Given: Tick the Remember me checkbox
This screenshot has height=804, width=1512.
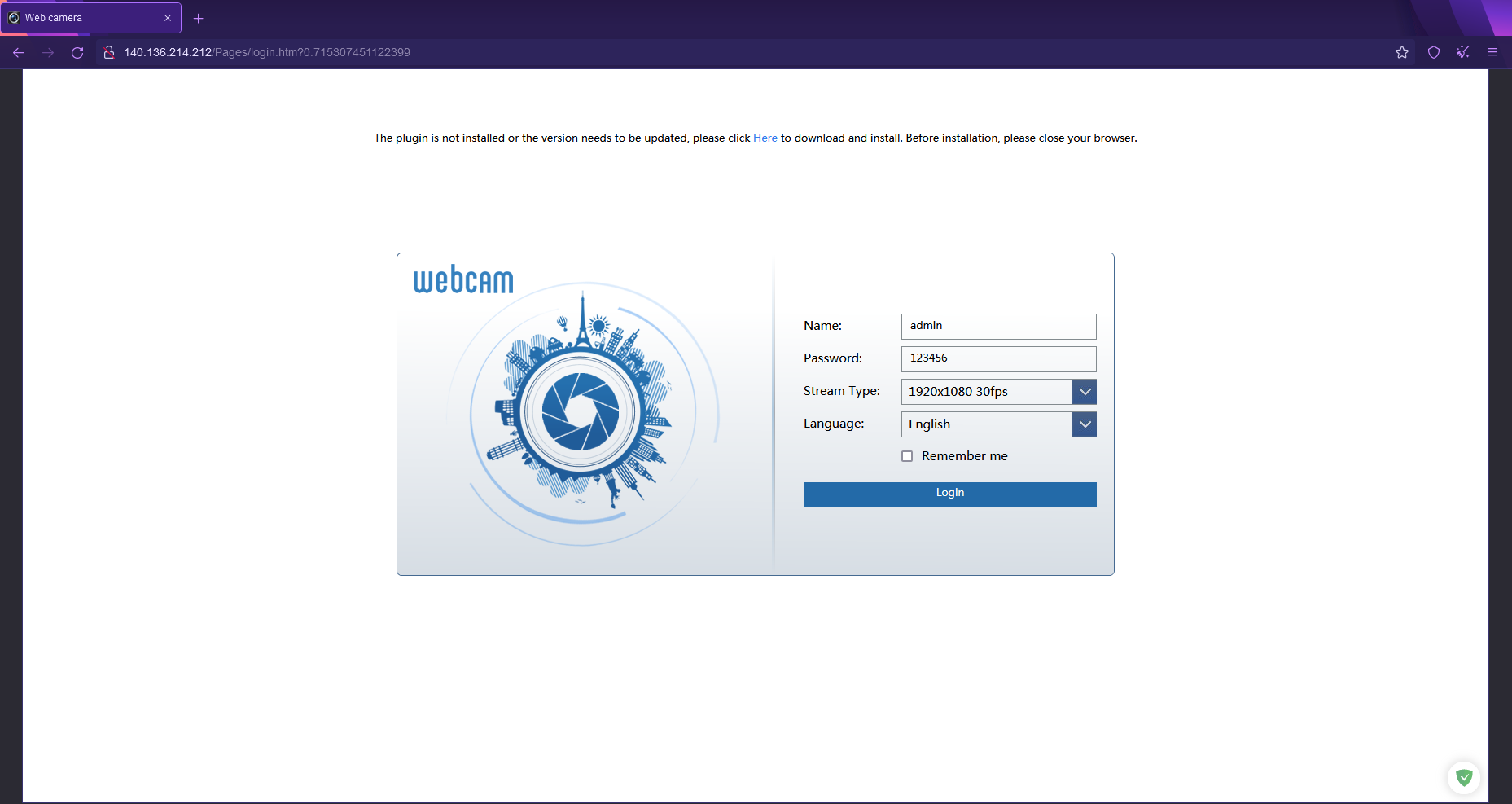Looking at the screenshot, I should coord(907,456).
